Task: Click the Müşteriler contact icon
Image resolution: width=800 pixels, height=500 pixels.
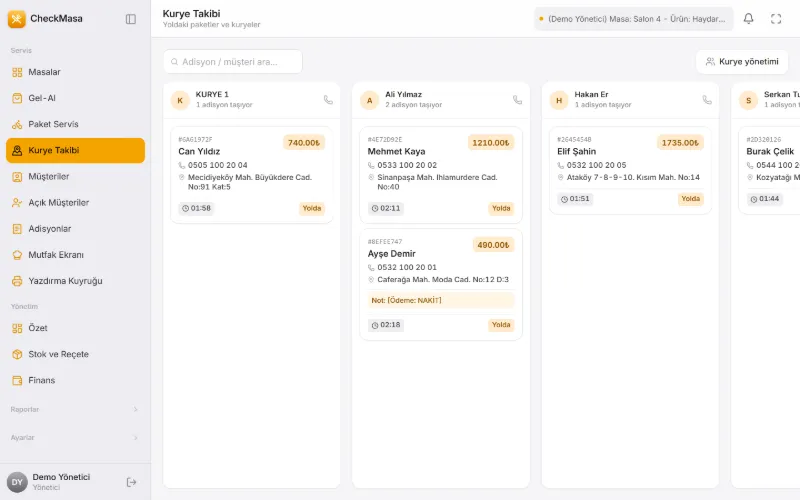Action: click(17, 177)
